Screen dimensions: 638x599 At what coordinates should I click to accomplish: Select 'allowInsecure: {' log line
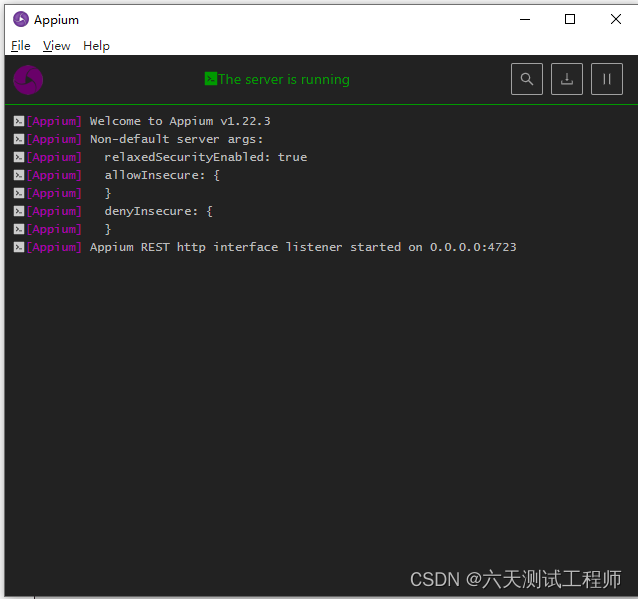pos(162,175)
